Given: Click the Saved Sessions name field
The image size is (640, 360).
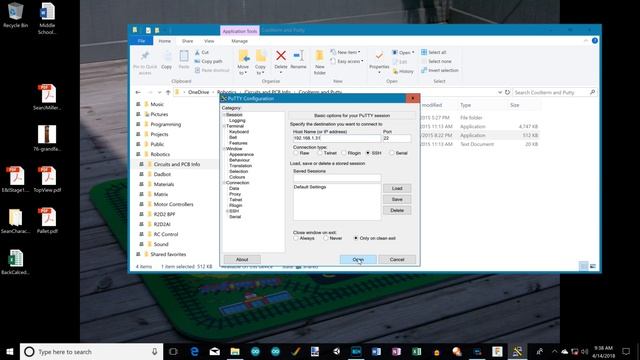Looking at the screenshot, I should (x=337, y=178).
